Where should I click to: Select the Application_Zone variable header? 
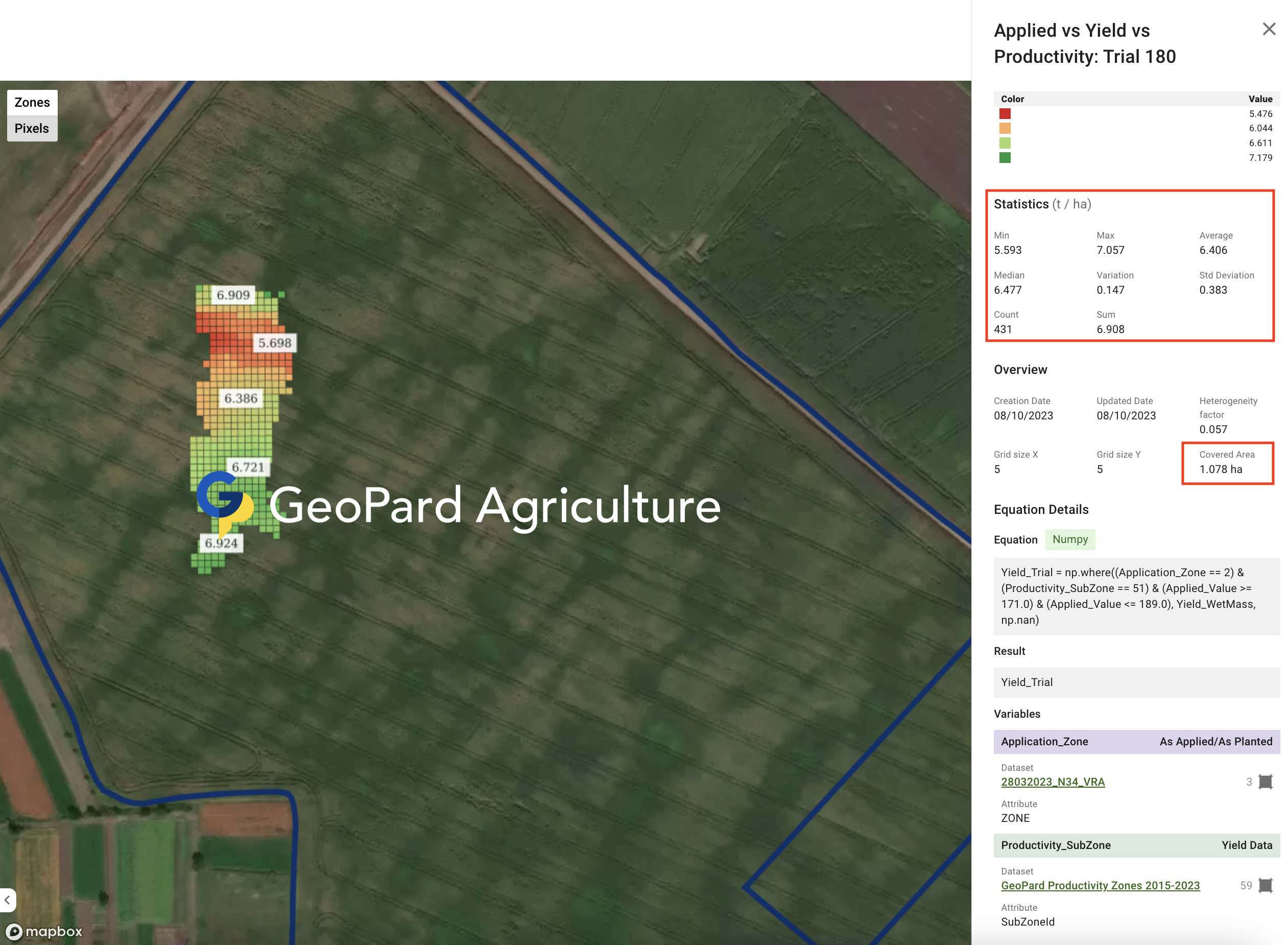tap(1135, 741)
